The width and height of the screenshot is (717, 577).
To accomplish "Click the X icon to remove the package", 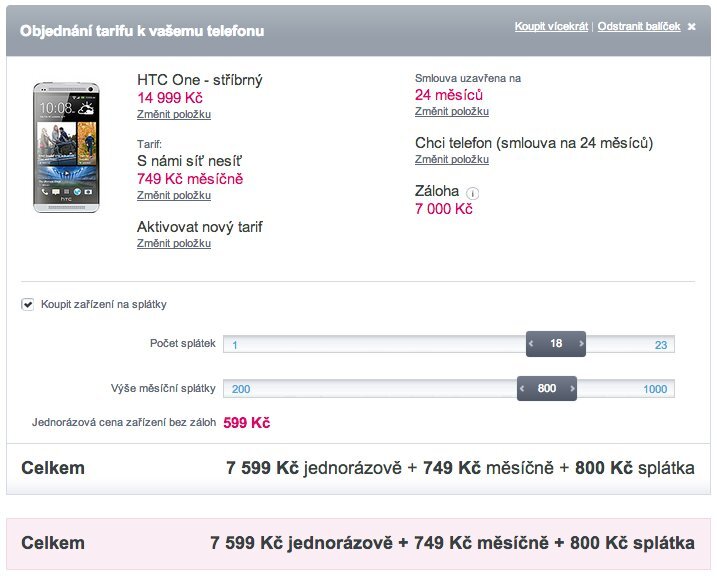I will coord(691,27).
